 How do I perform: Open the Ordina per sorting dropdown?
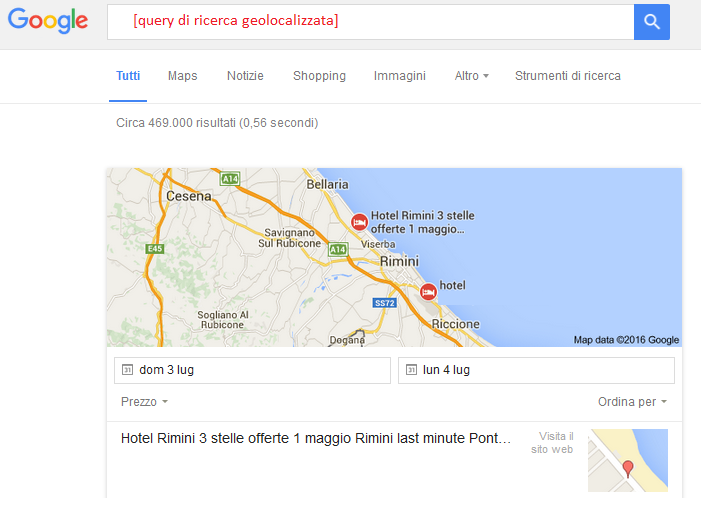(632, 401)
